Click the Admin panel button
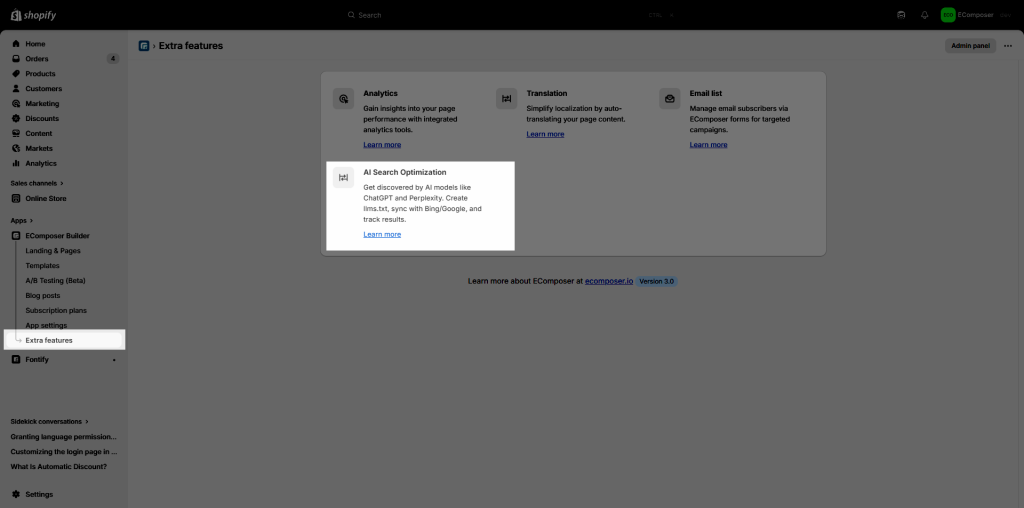The image size is (1024, 508). pos(970,46)
